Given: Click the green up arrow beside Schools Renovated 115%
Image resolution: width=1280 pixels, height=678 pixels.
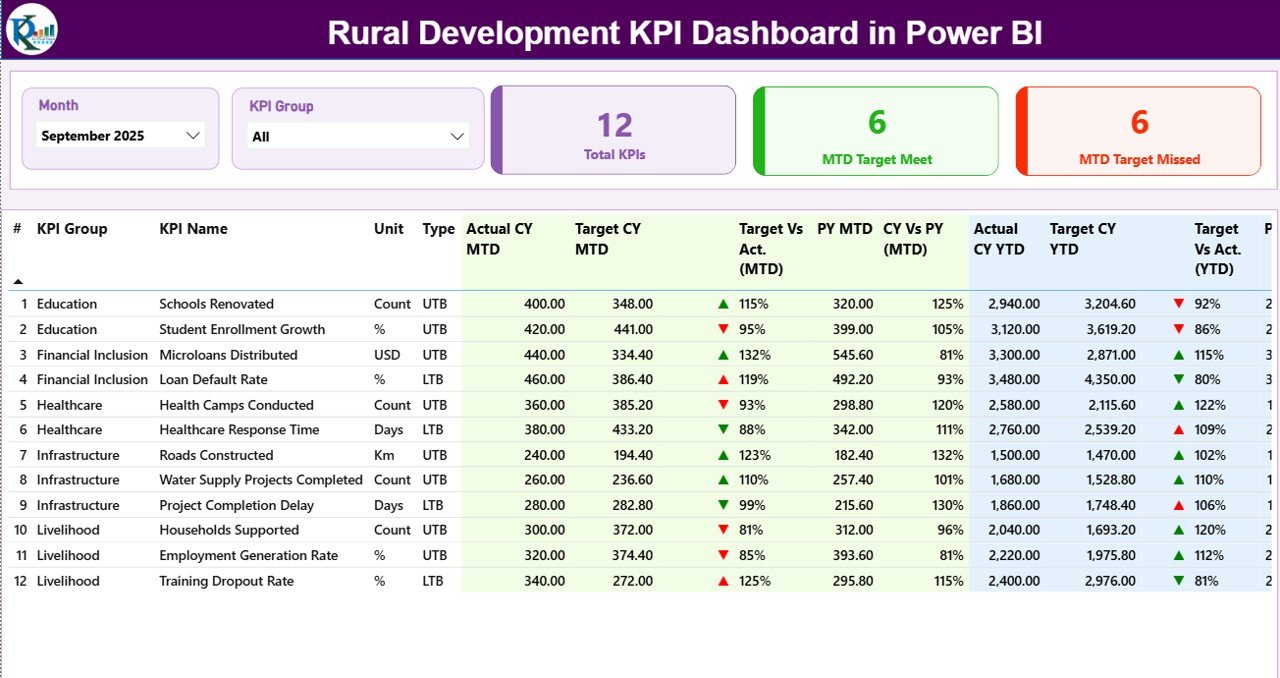Looking at the screenshot, I should coord(722,303).
